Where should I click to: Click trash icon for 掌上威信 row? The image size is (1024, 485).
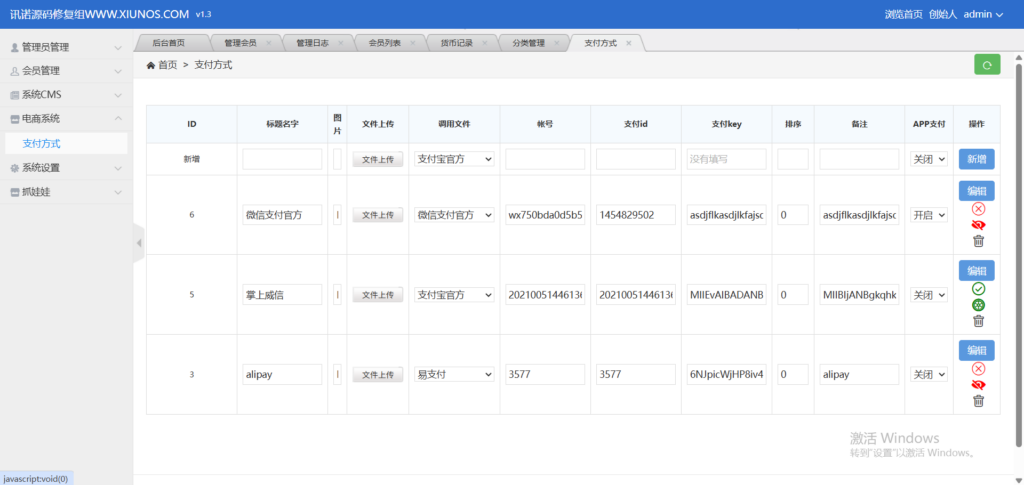click(x=978, y=321)
